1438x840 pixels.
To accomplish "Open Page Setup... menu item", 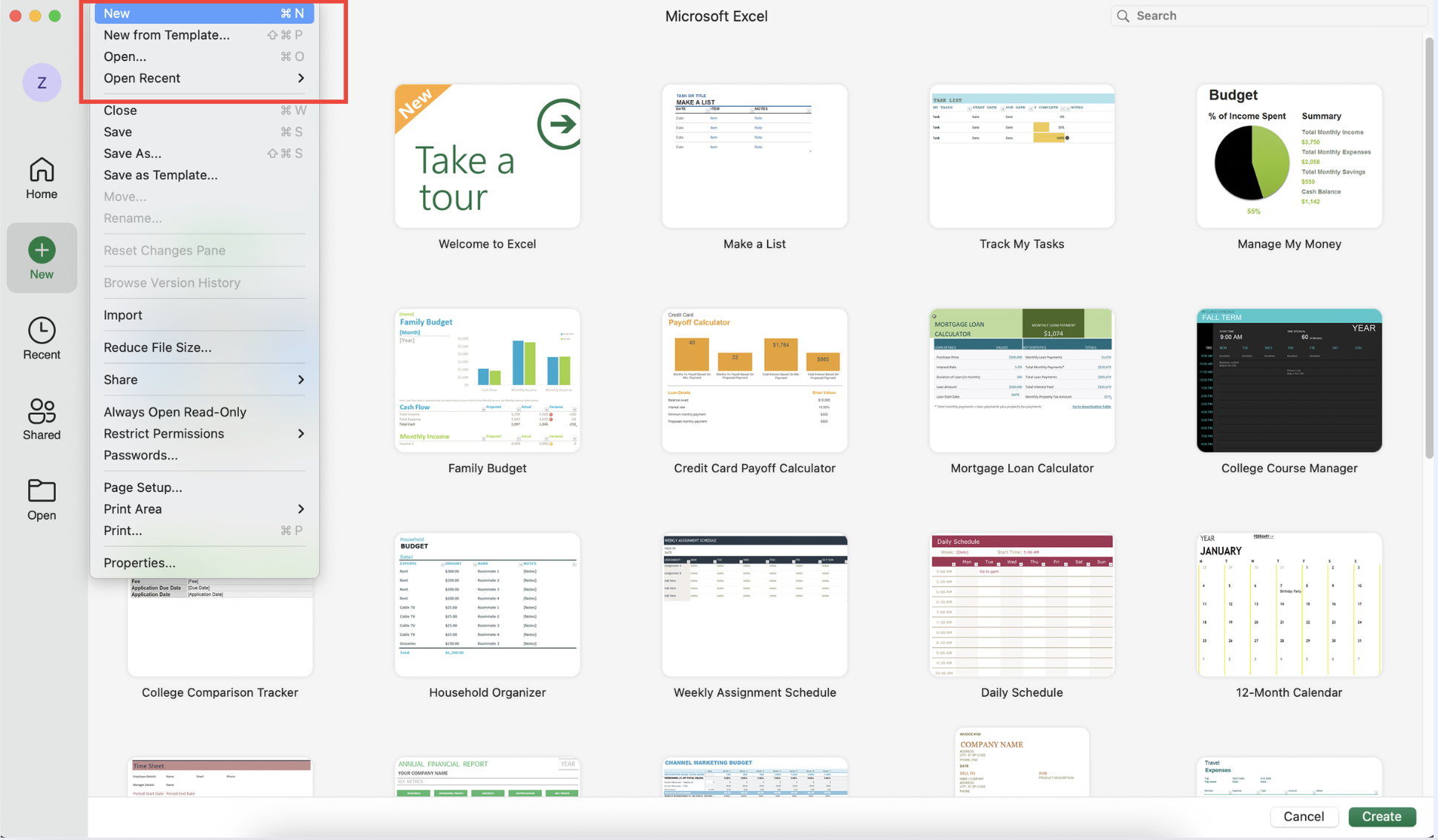I will (204, 488).
